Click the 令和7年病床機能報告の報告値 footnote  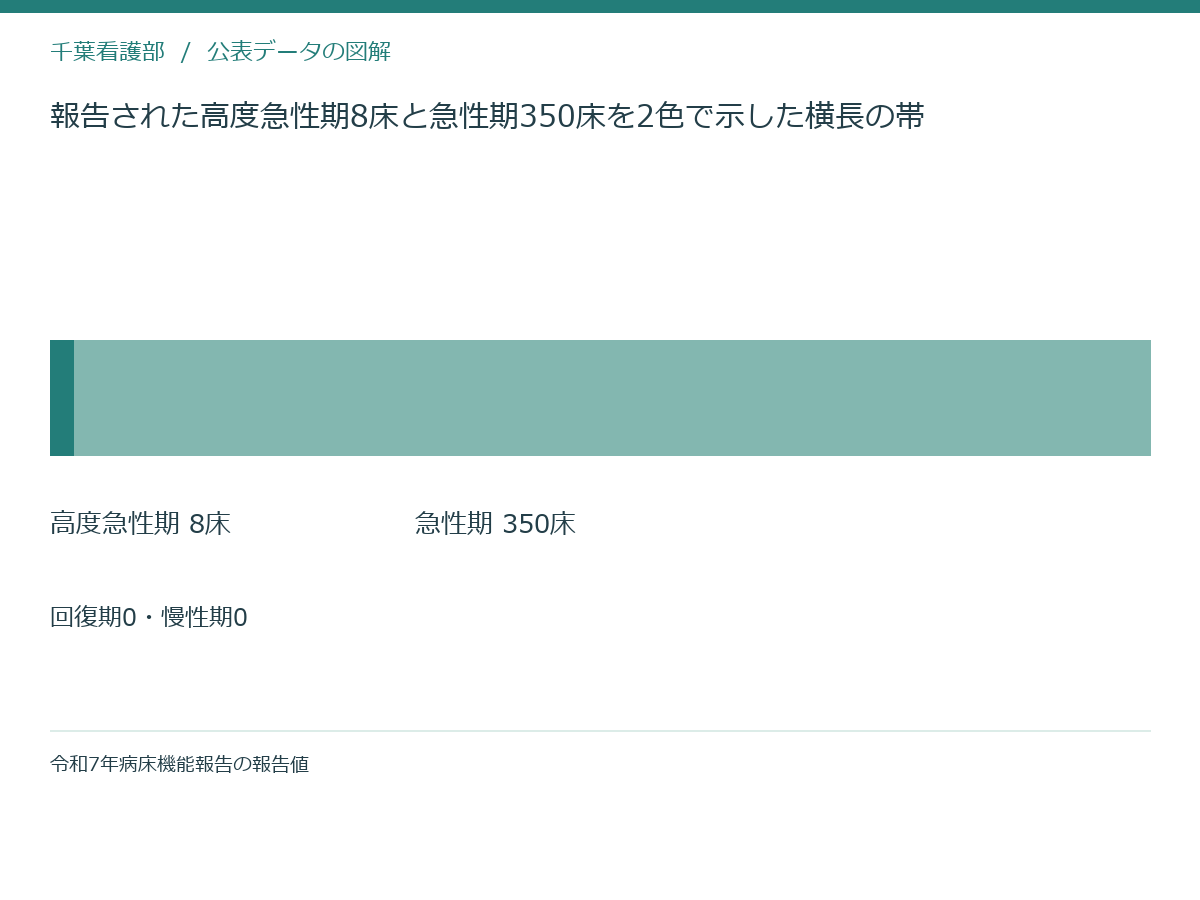click(179, 764)
